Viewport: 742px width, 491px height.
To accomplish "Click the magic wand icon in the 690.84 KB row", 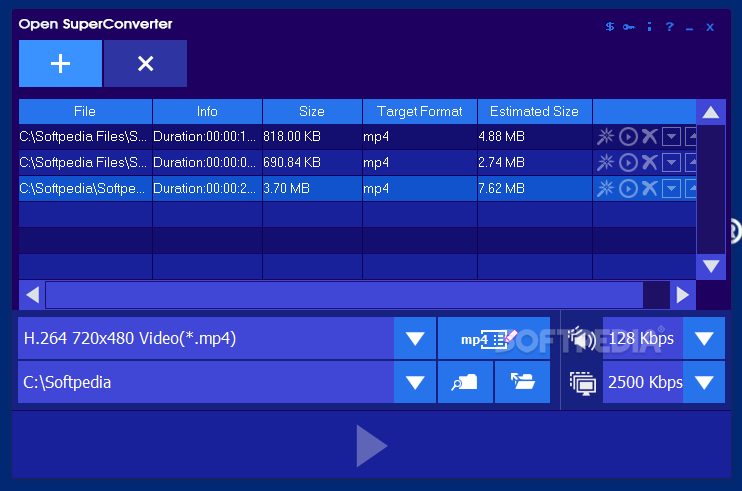I will (605, 163).
